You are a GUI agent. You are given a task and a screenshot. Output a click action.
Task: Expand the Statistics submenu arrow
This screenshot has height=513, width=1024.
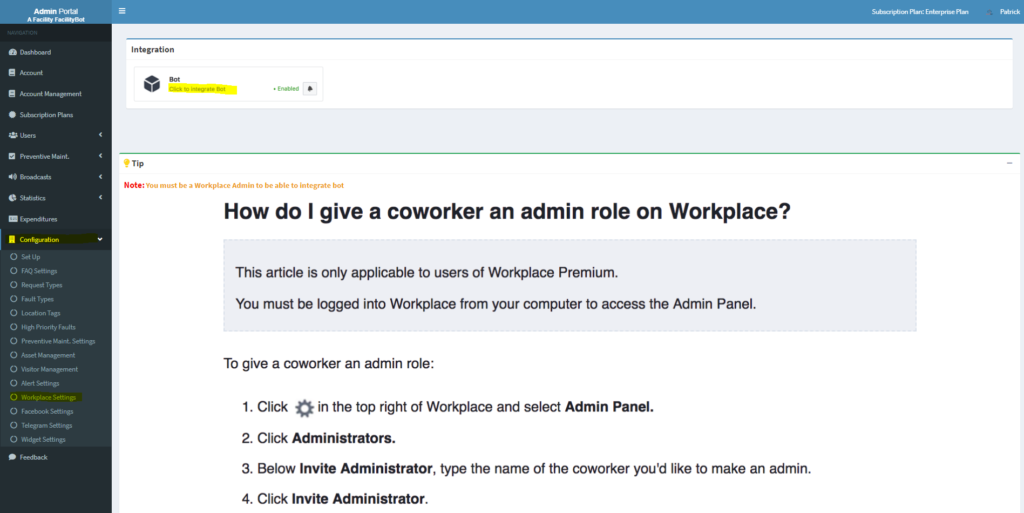pyautogui.click(x=101, y=198)
